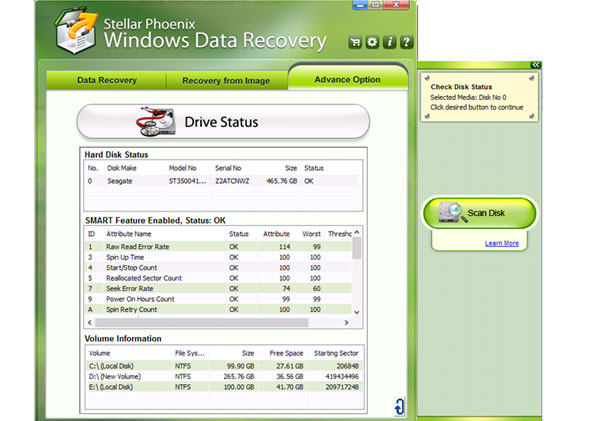Click the Free Space column header
The height and width of the screenshot is (421, 590).
pos(286,353)
